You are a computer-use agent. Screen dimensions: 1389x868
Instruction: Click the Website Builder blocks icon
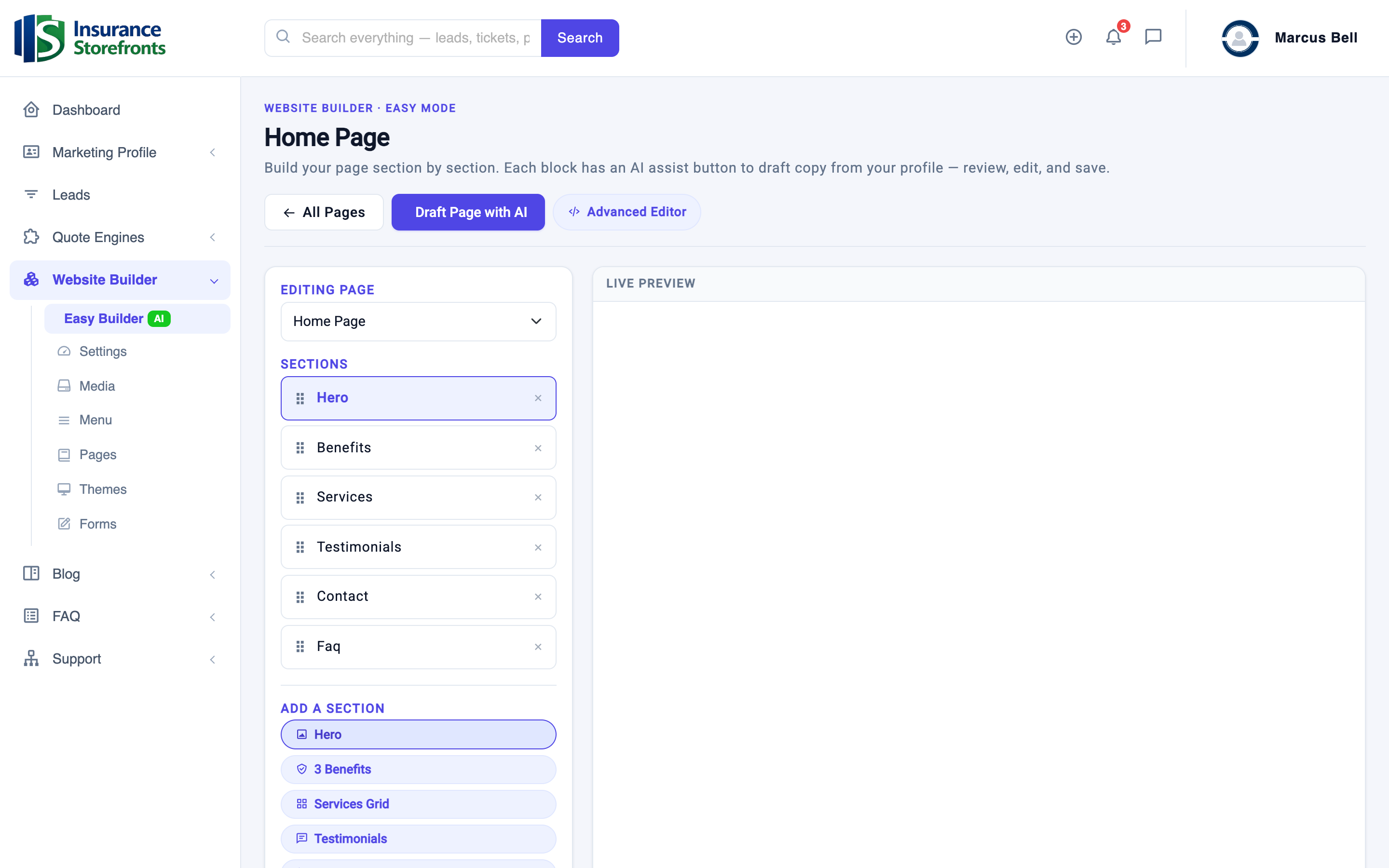[x=31, y=280]
